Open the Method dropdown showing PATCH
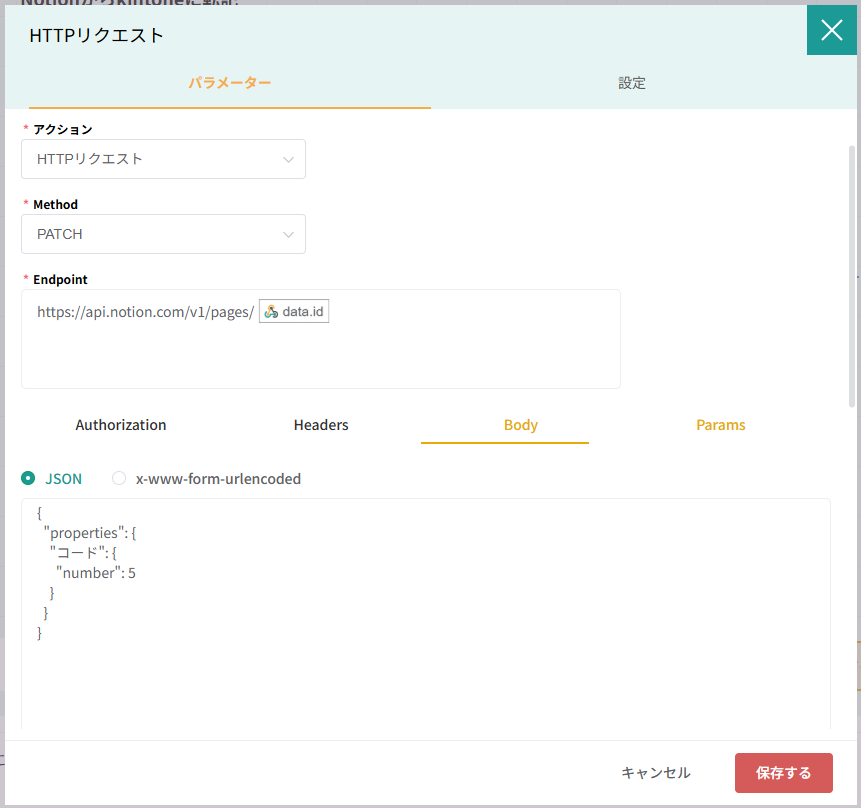861x808 pixels. (163, 235)
